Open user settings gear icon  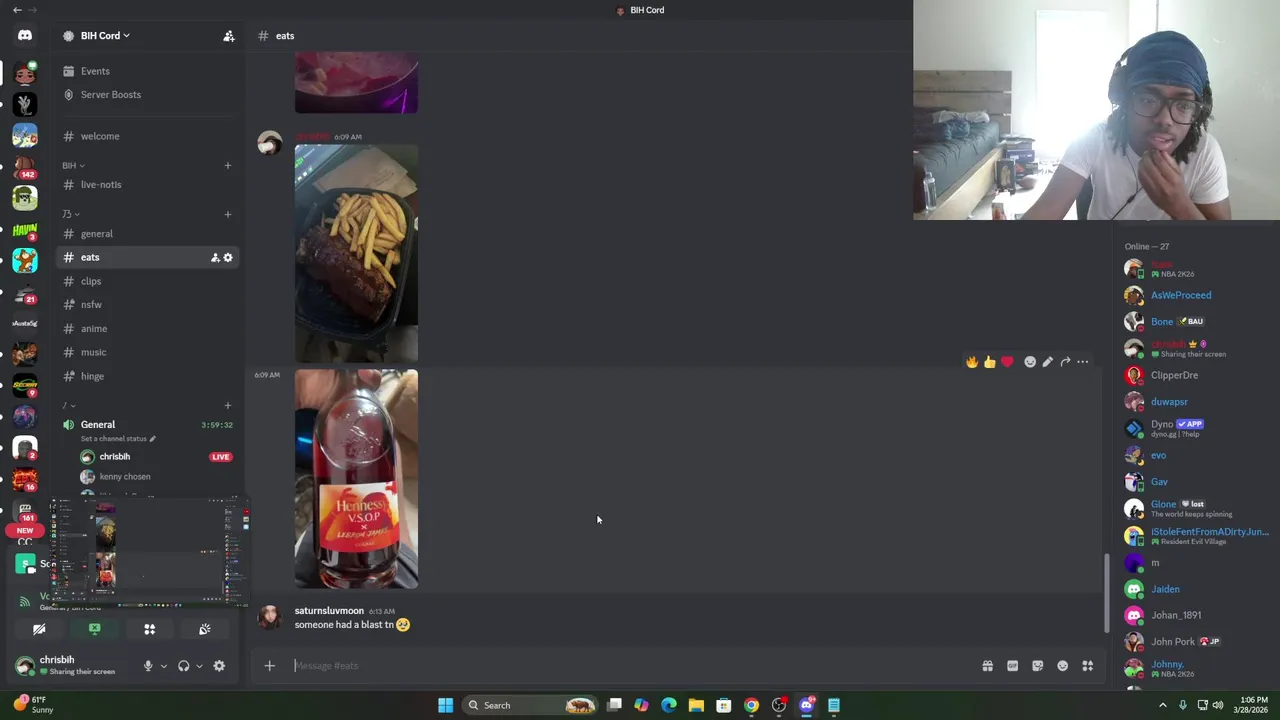pos(219,666)
